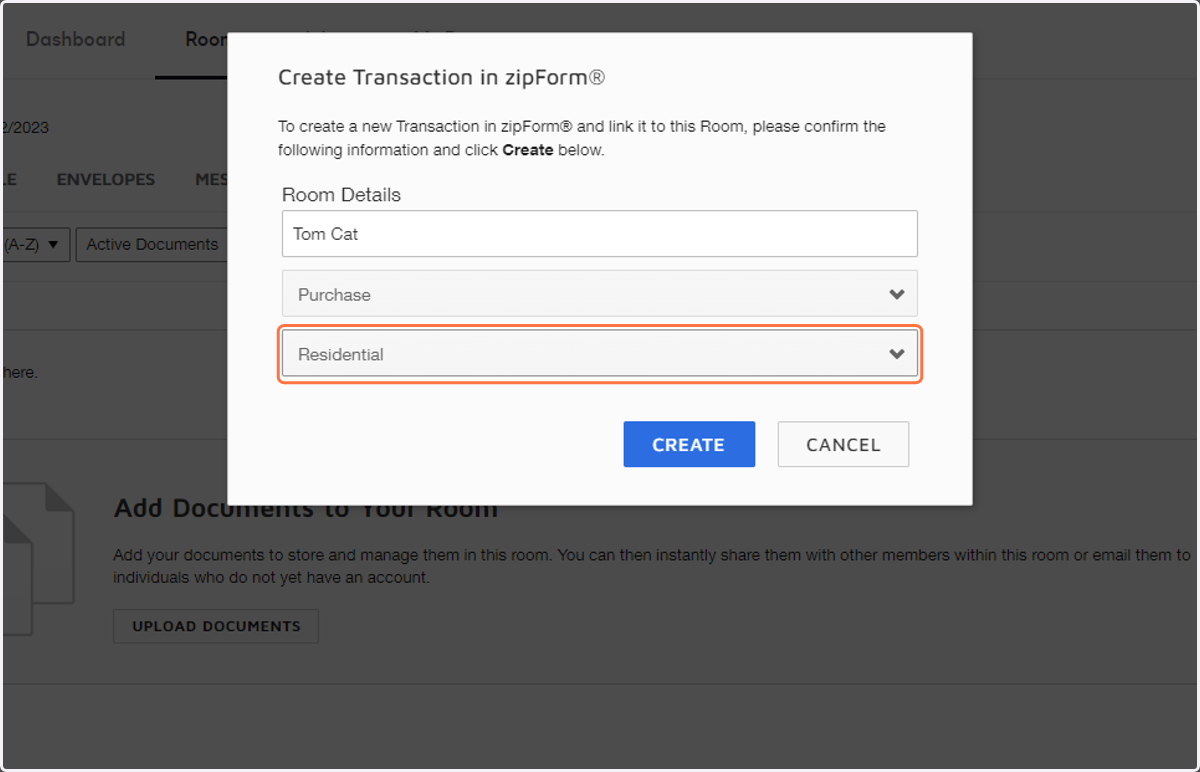The image size is (1200, 772).
Task: Click the Add Documents to Your Room heading
Action: pos(306,508)
